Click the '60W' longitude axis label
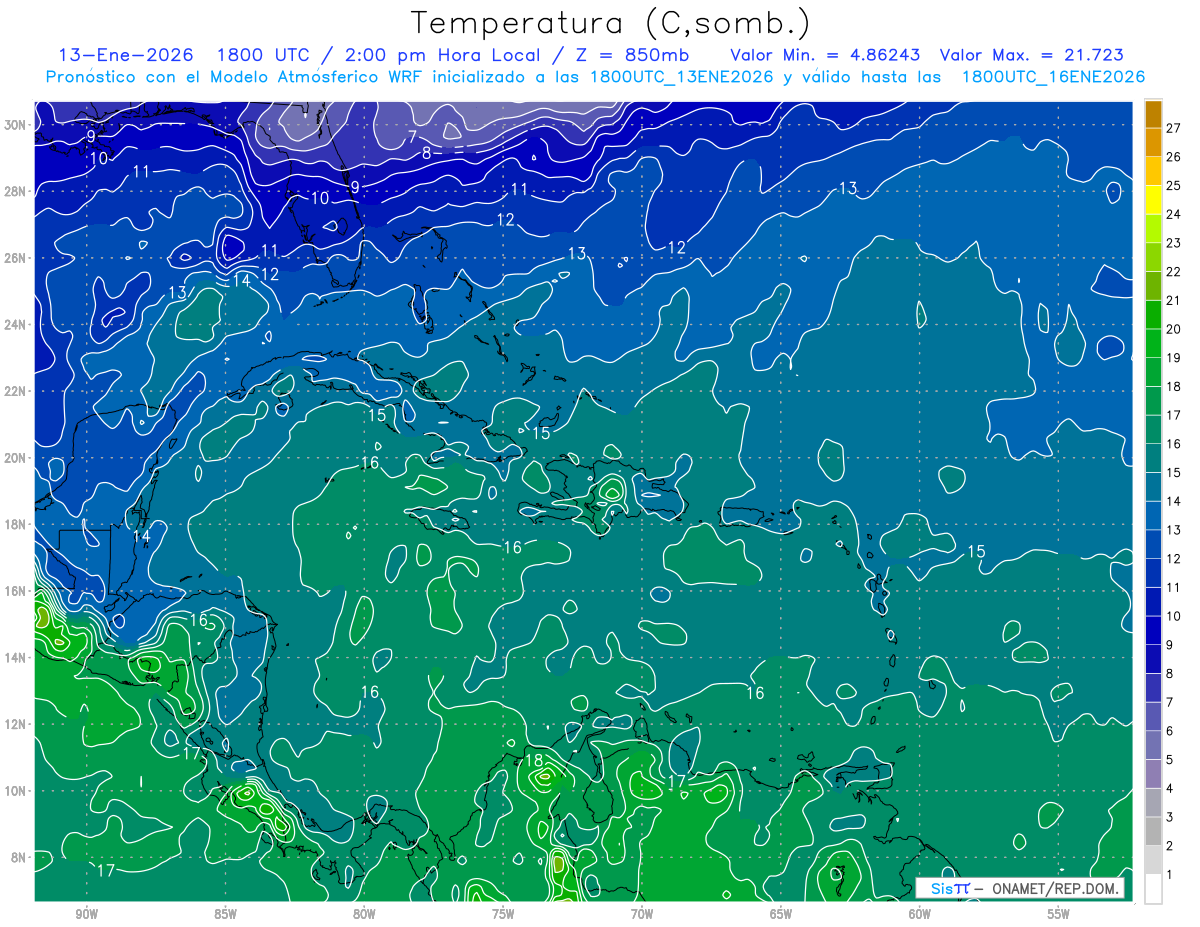Image resolution: width=1200 pixels, height=927 pixels. point(920,914)
